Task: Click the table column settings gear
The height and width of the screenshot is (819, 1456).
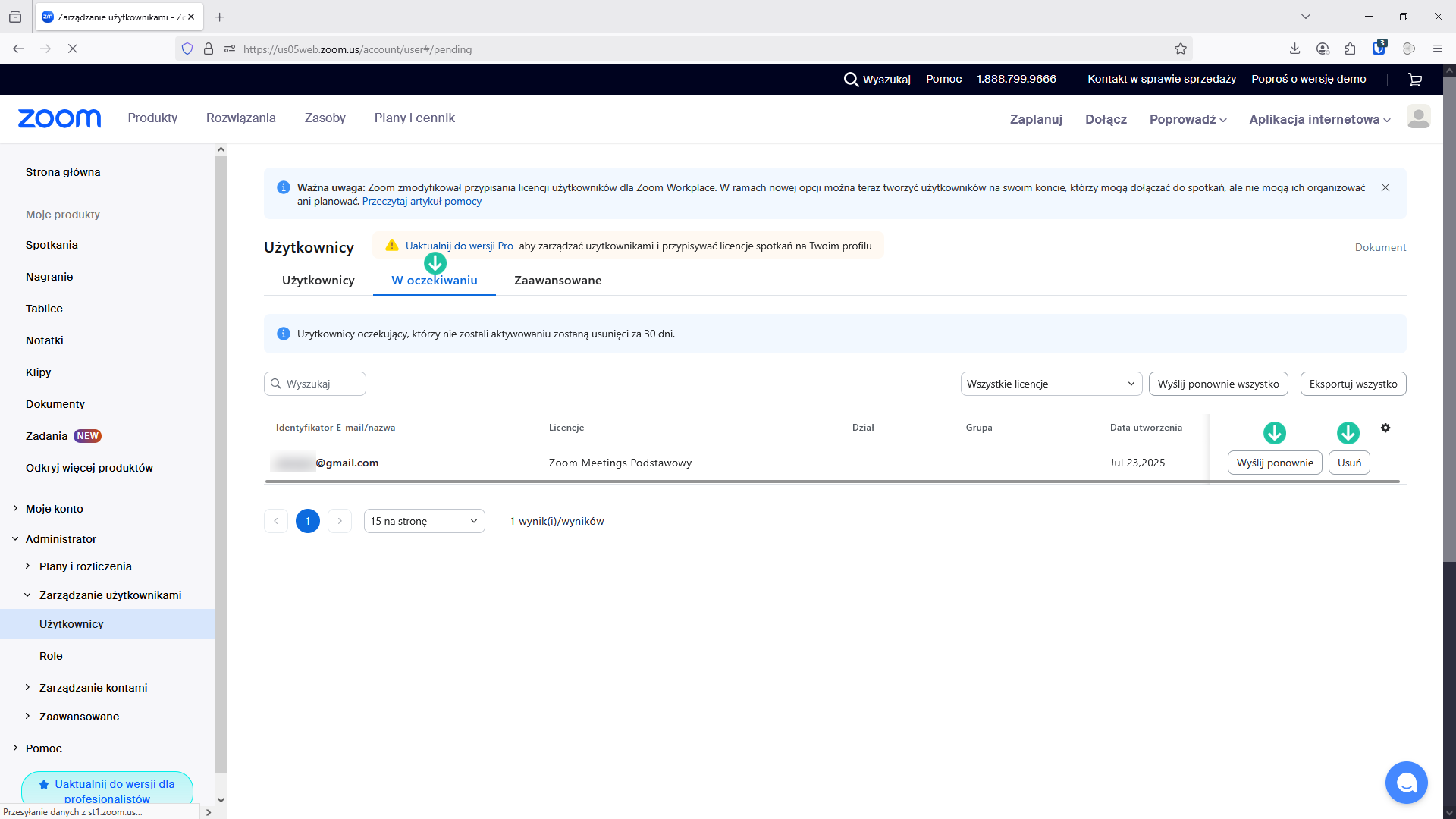Action: pyautogui.click(x=1385, y=428)
